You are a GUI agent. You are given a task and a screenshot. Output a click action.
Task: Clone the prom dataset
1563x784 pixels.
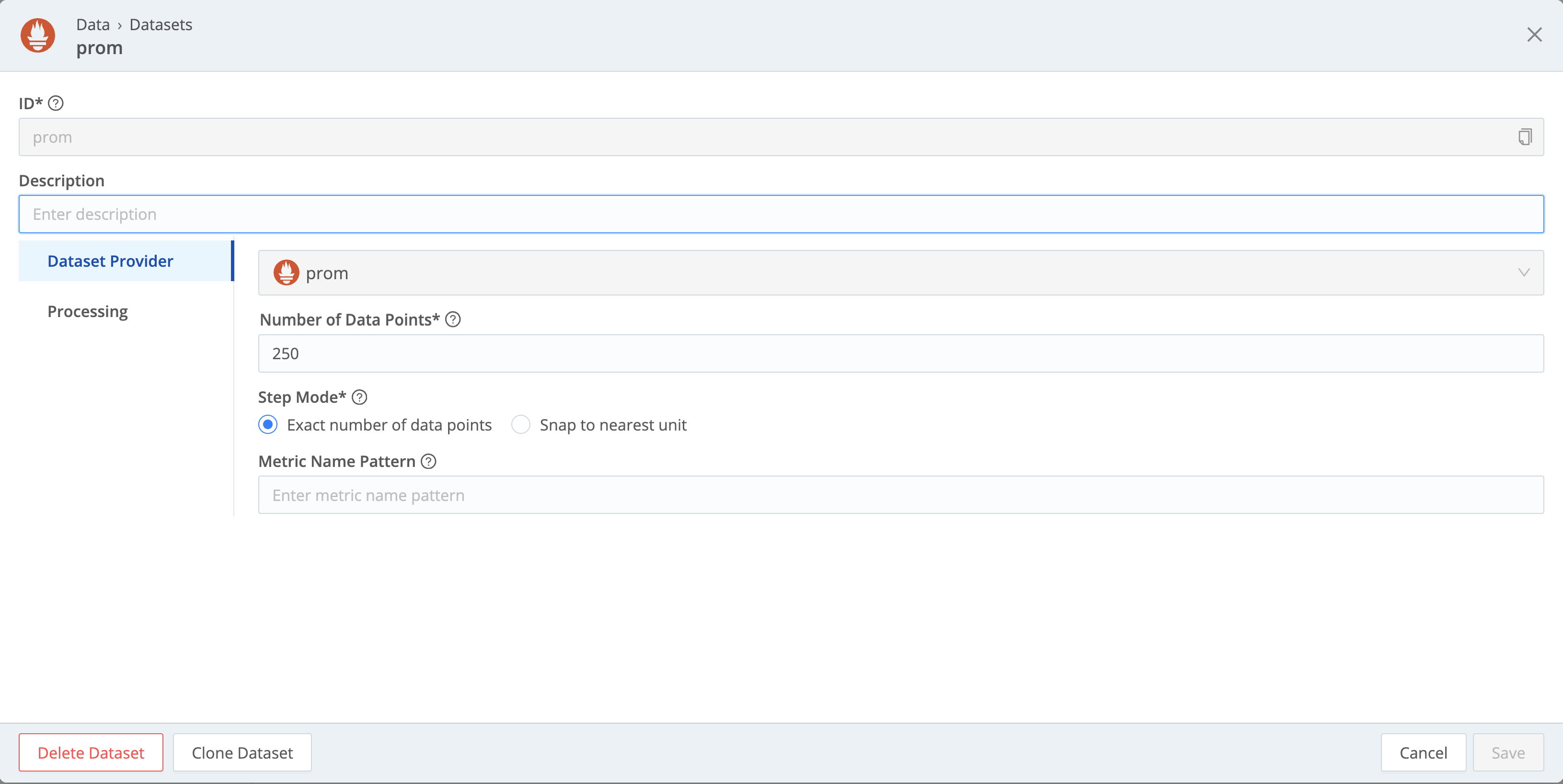pyautogui.click(x=241, y=752)
